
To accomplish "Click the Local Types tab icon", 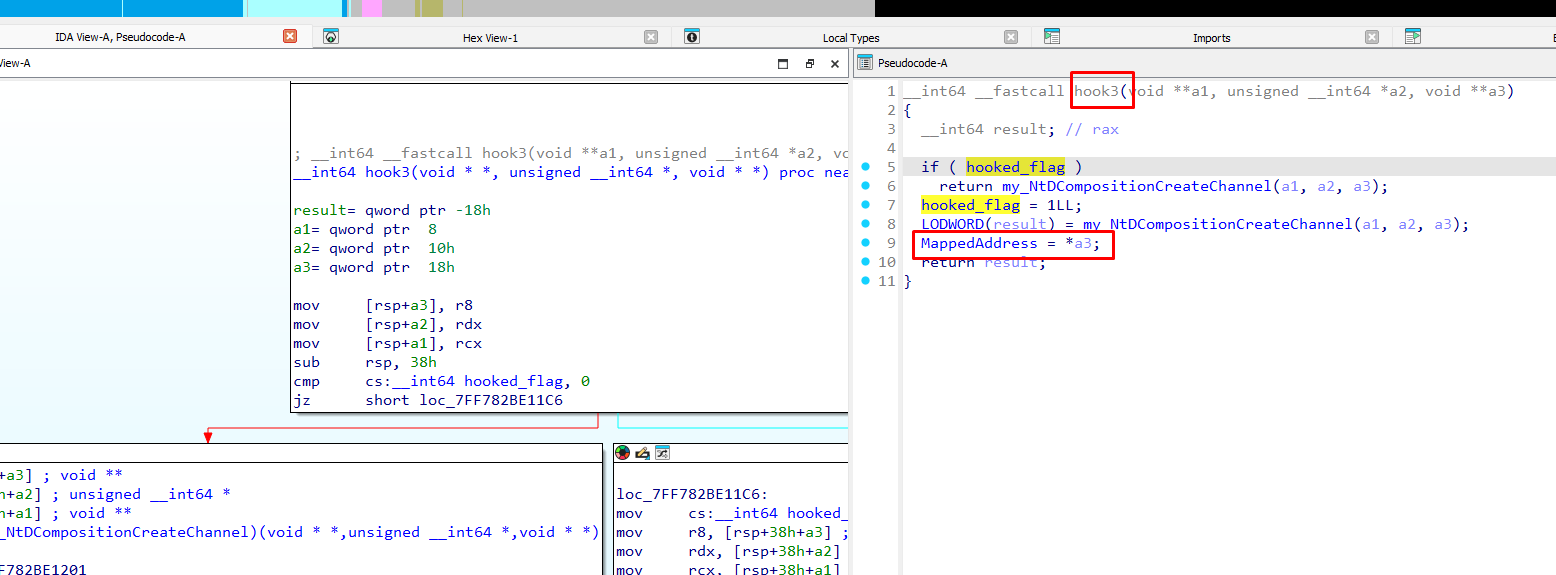I will 691,37.
